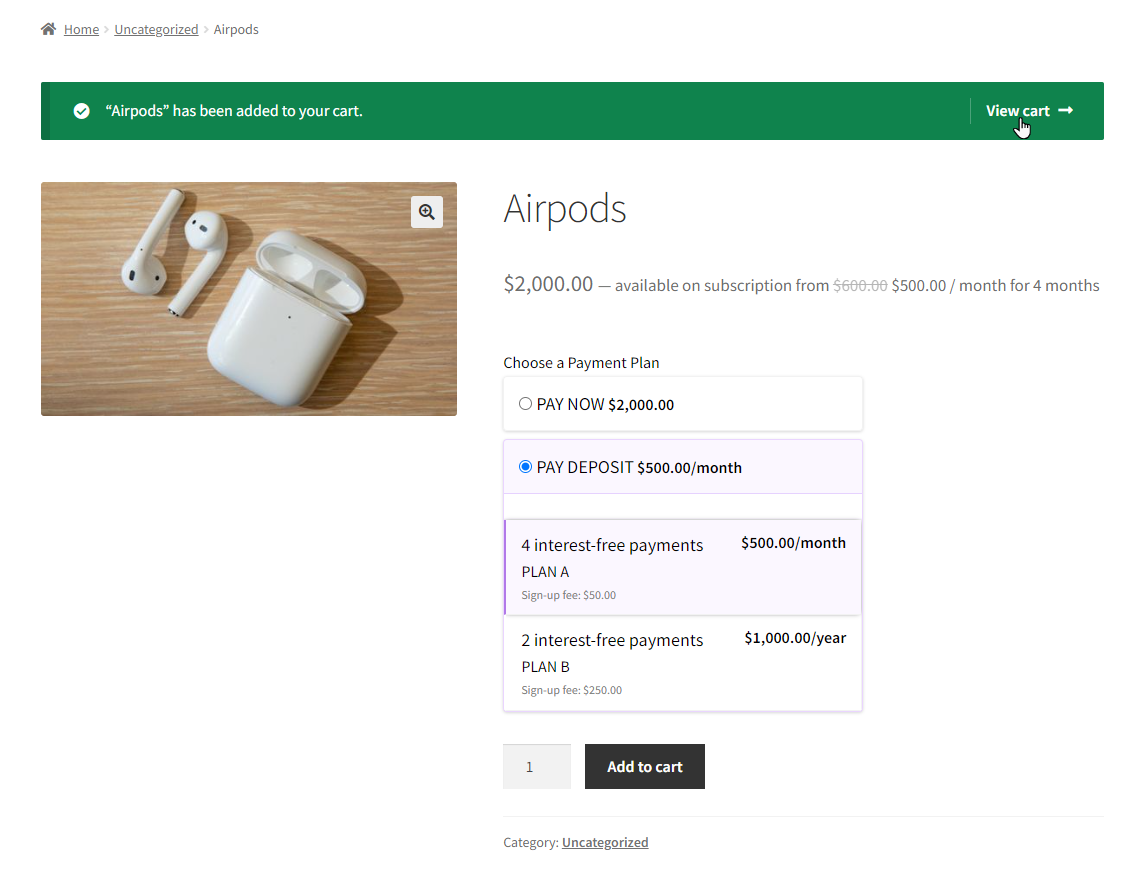Click the "Sign-up fee: $250.00" text

pyautogui.click(x=572, y=690)
